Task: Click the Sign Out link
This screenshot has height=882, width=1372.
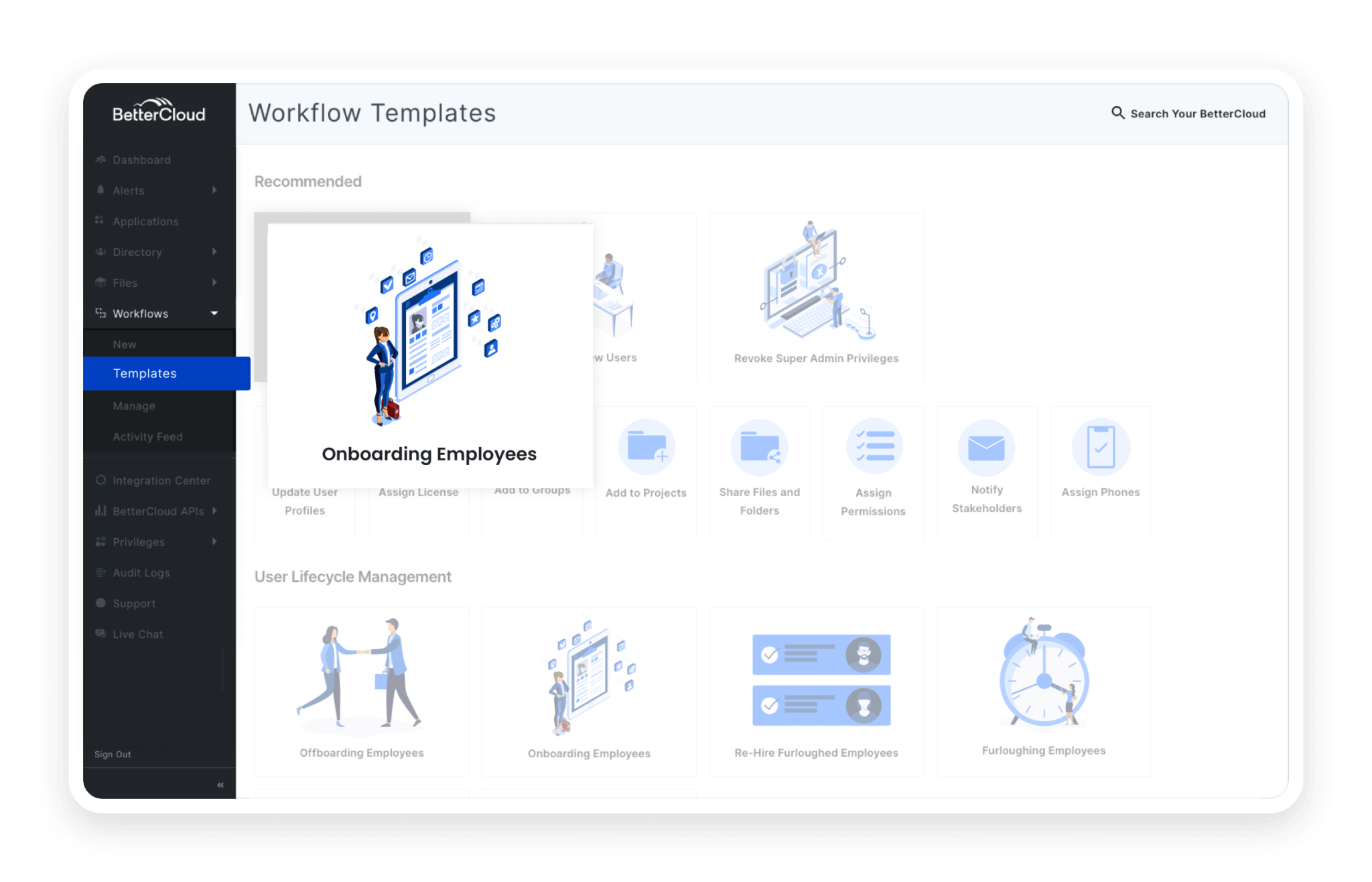Action: click(x=113, y=754)
